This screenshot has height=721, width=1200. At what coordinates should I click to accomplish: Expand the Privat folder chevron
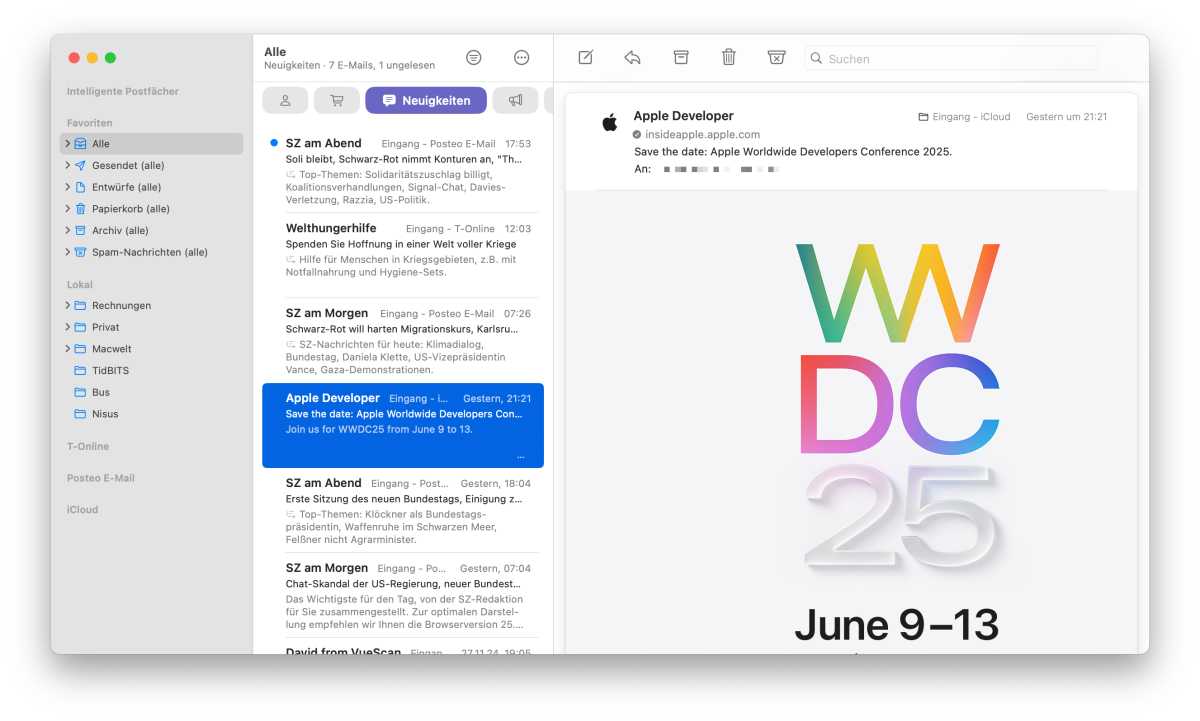coord(67,327)
